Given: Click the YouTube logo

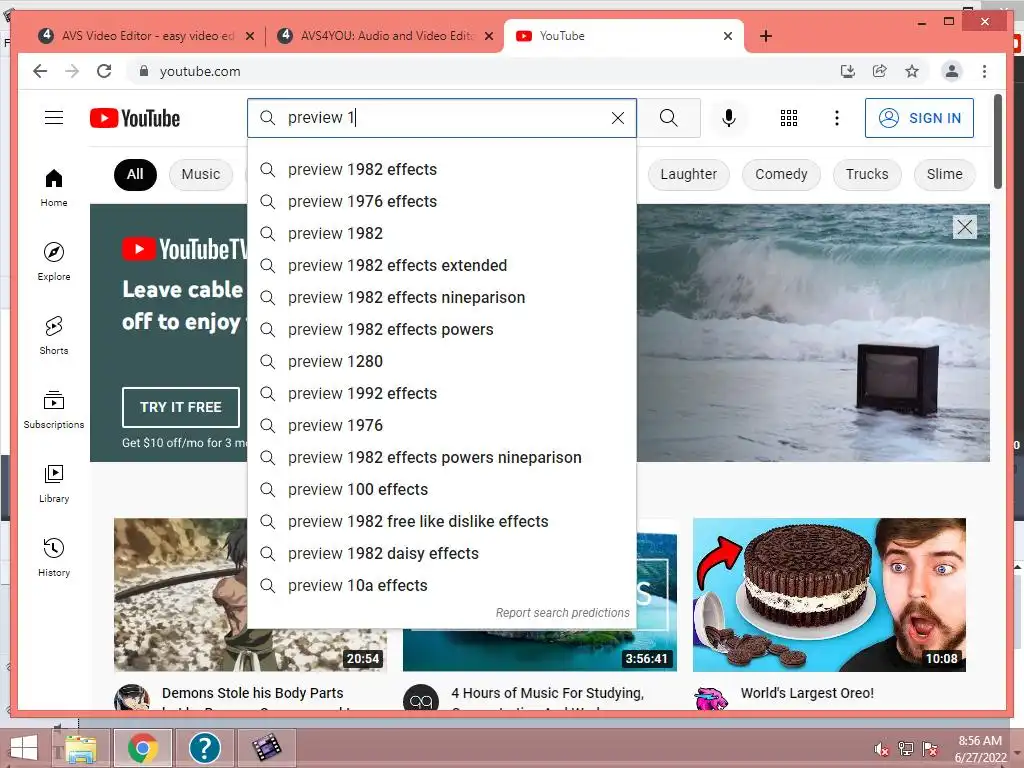Looking at the screenshot, I should pos(135,118).
